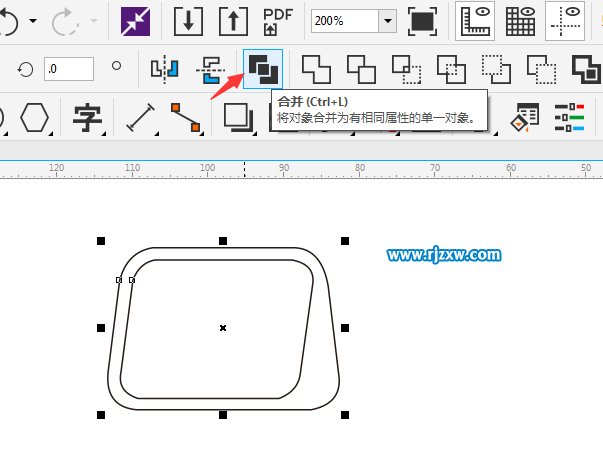This screenshot has height=455, width=603.
Task: Toggle guidelines display
Action: (565, 20)
